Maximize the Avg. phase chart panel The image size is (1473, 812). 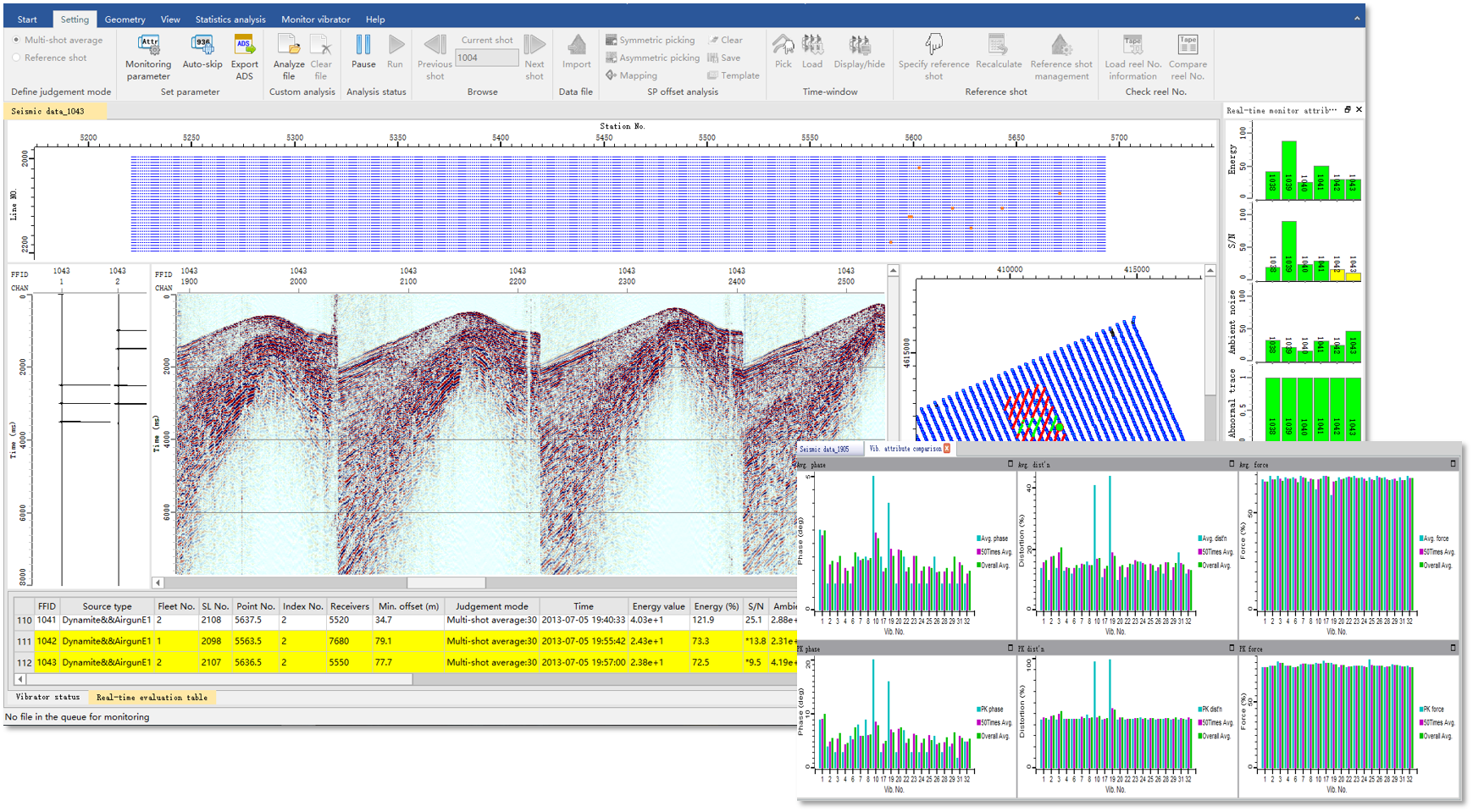tap(1010, 464)
